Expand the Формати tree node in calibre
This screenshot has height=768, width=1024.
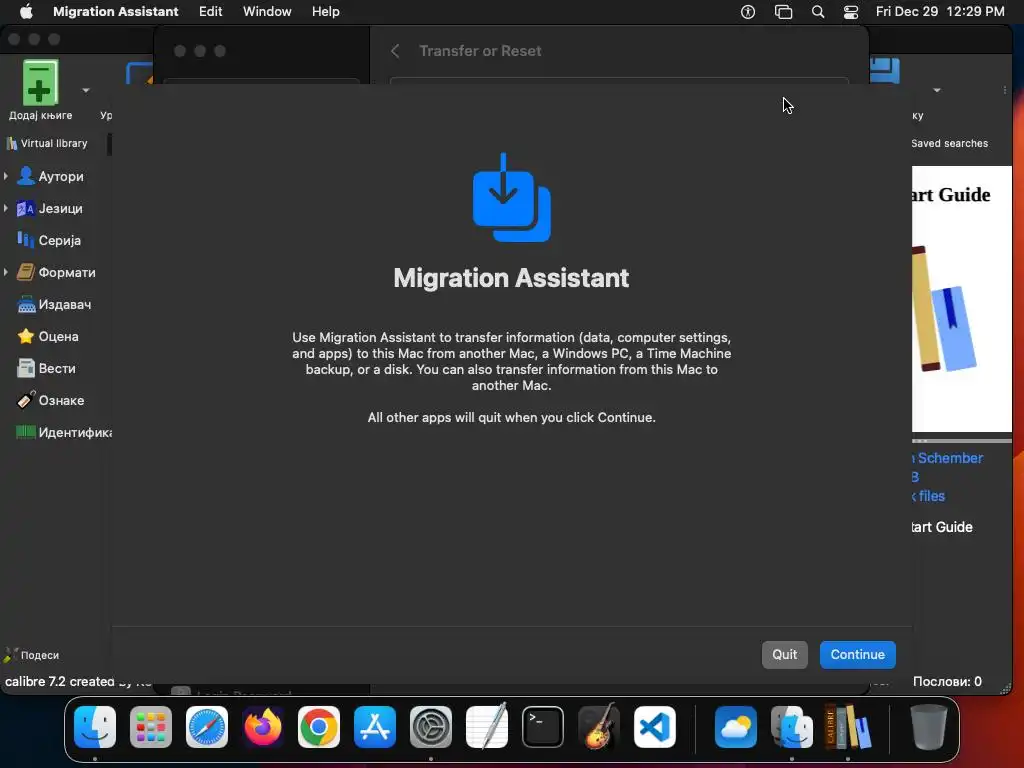[x=6, y=272]
